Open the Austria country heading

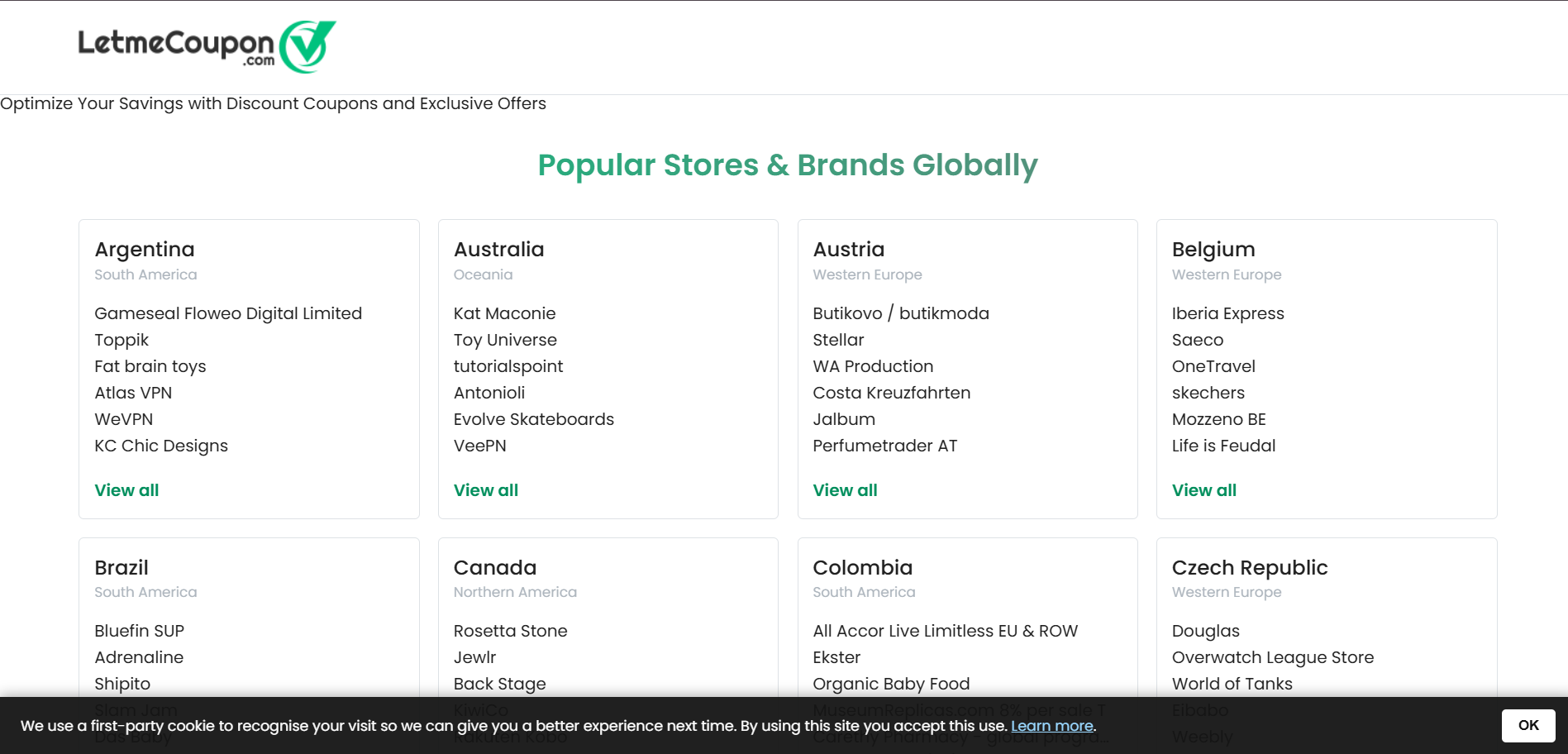(x=849, y=250)
